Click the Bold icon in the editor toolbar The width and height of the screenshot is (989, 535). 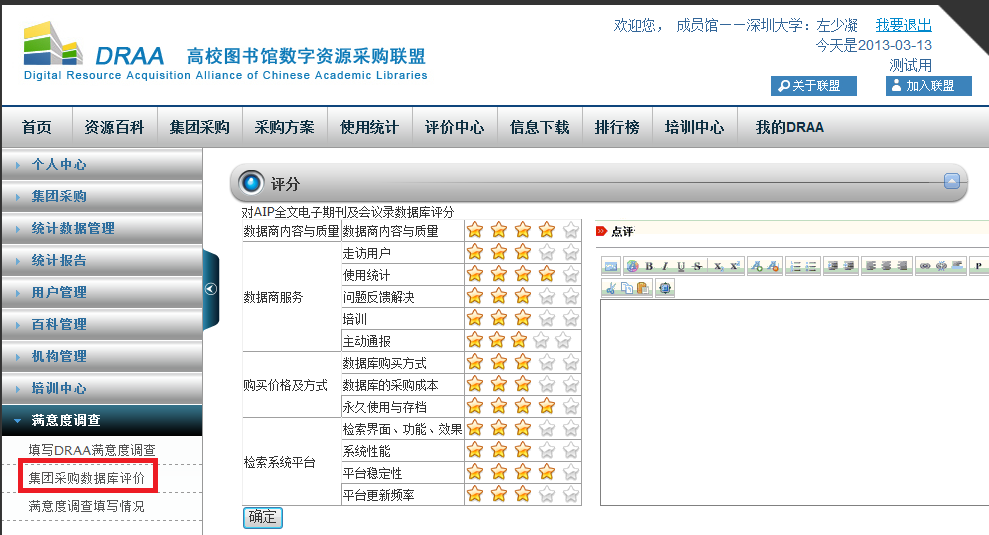(x=649, y=266)
